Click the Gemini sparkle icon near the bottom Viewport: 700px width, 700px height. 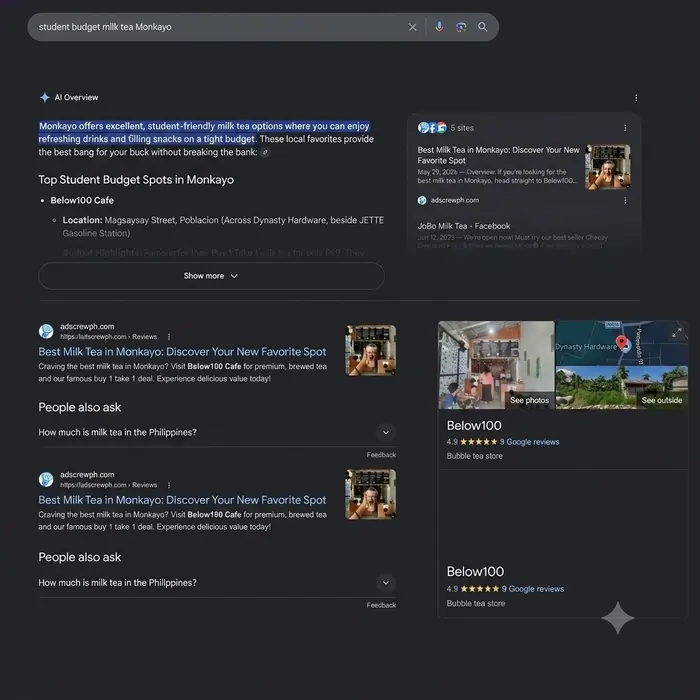pyautogui.click(x=618, y=618)
